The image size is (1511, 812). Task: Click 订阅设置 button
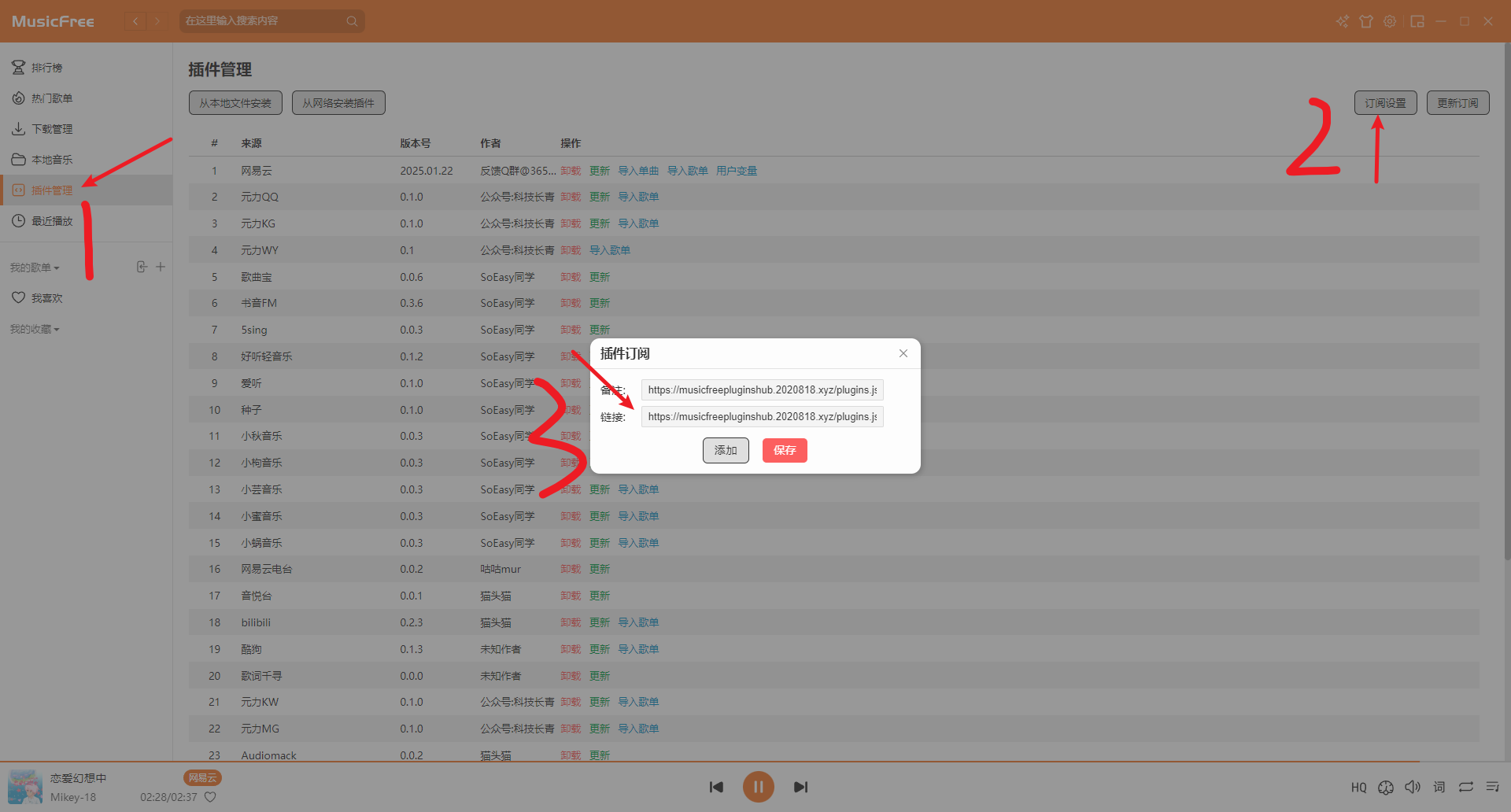pyautogui.click(x=1385, y=103)
